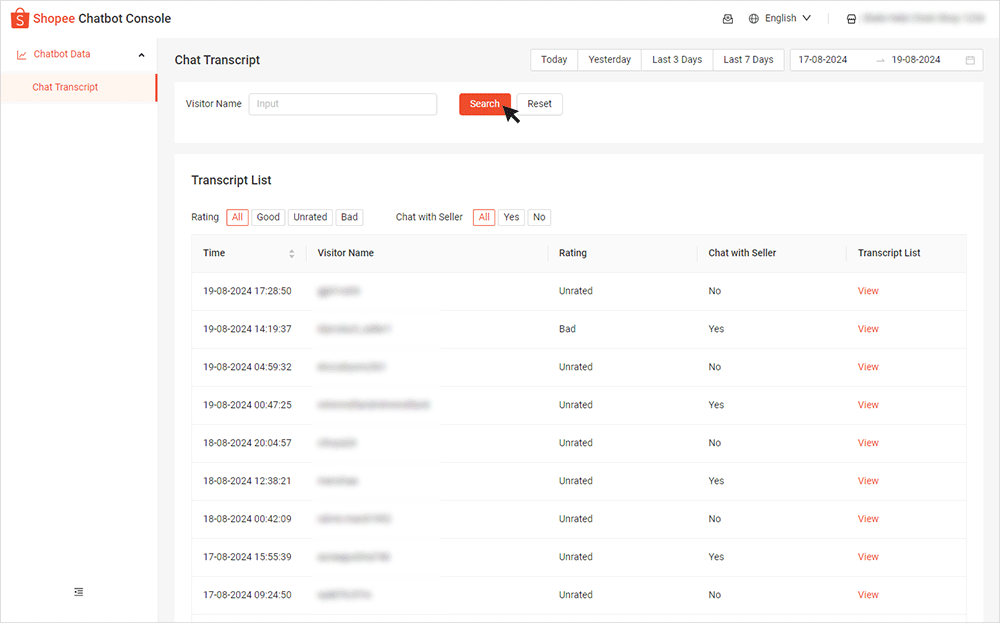Click the Reset button
This screenshot has width=1000, height=623.
(539, 104)
